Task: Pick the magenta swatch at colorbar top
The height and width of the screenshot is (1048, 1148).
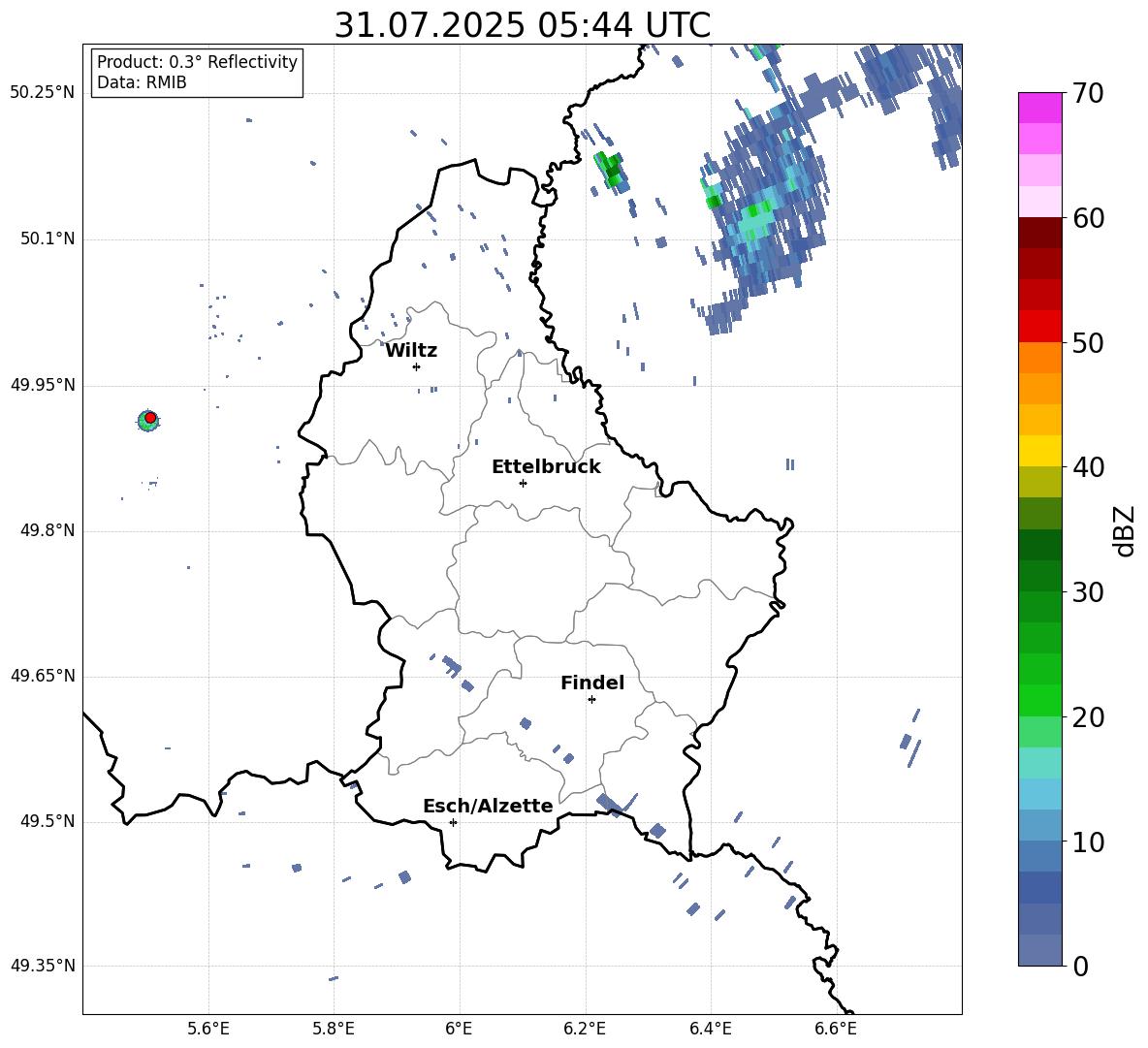Action: pos(1039,108)
